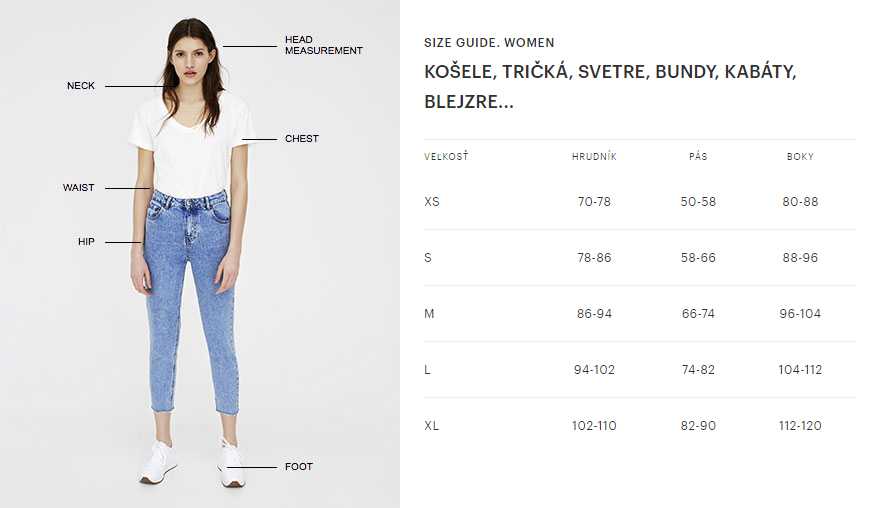
Task: Select the XS size row
Action: [x=640, y=201]
